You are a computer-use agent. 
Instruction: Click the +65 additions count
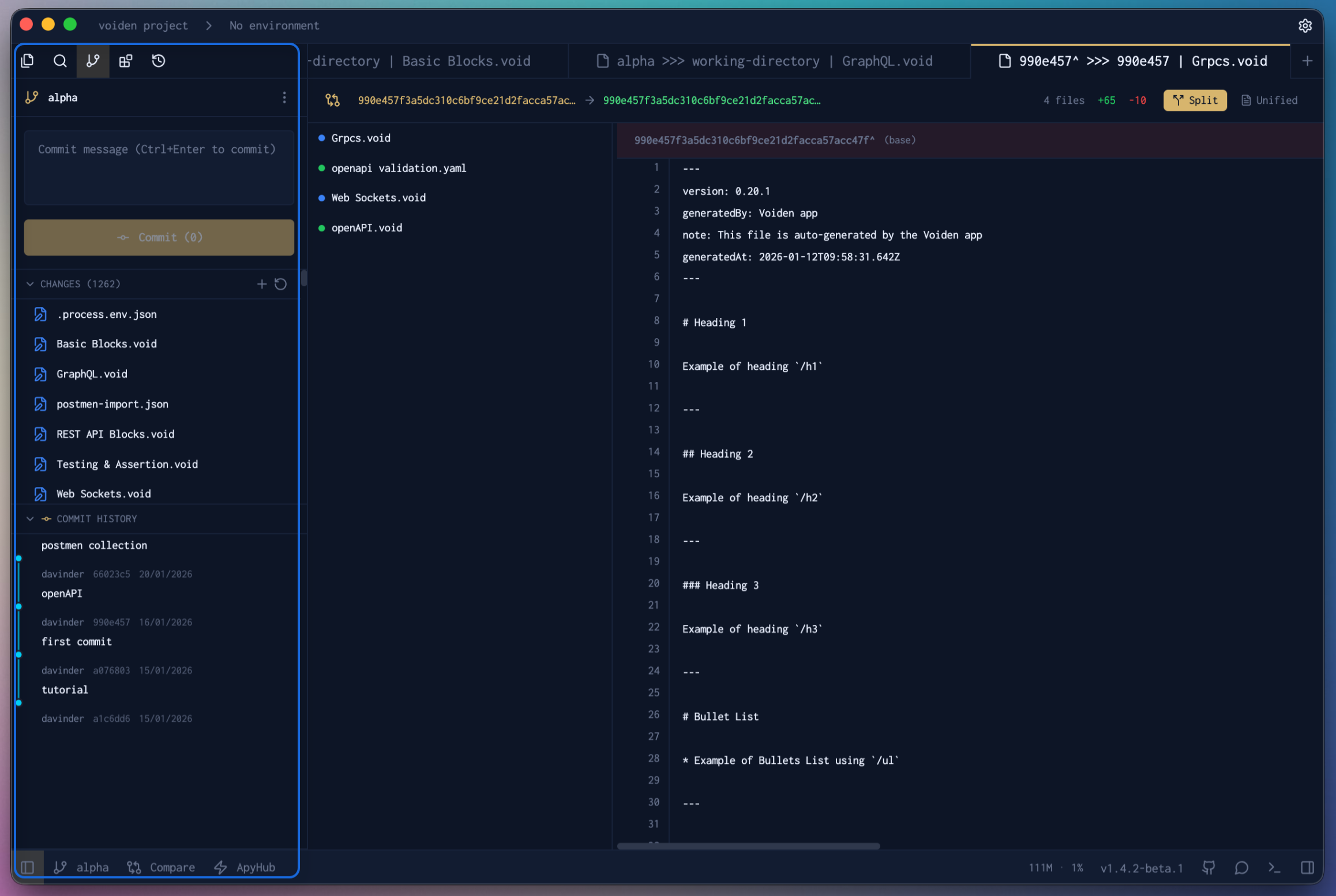[1106, 100]
